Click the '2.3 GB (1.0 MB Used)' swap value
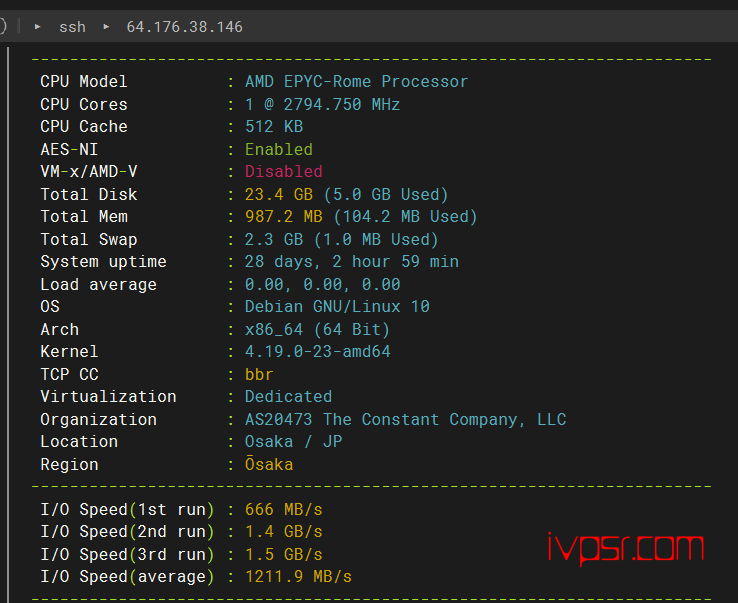The image size is (738, 603). click(342, 239)
